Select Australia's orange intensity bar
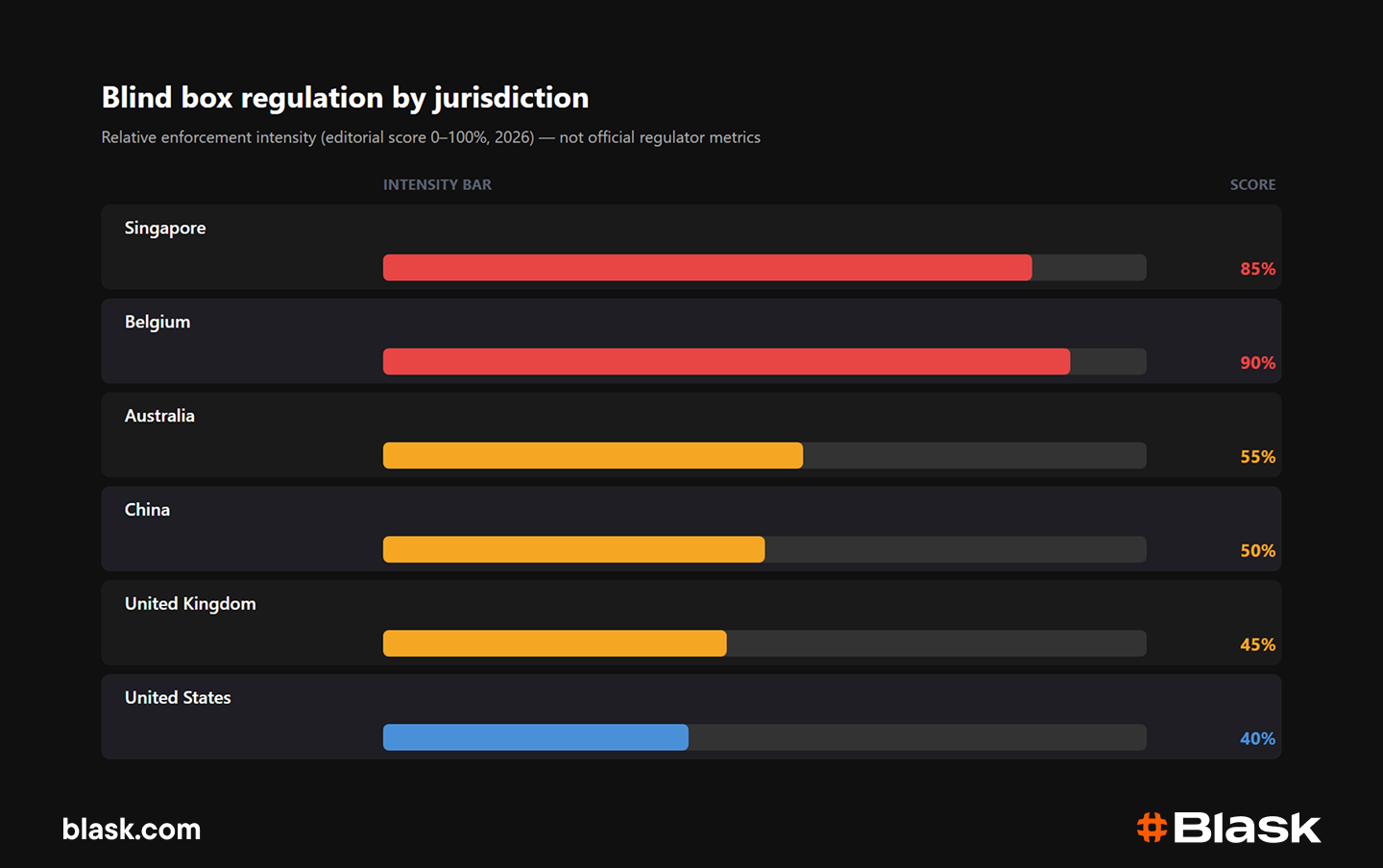The width and height of the screenshot is (1383, 868). [593, 456]
